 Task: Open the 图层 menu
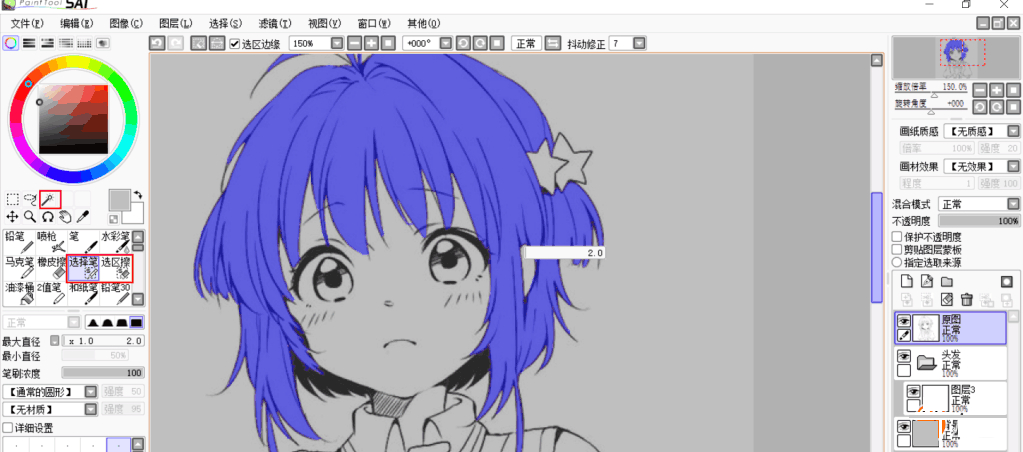click(176, 23)
